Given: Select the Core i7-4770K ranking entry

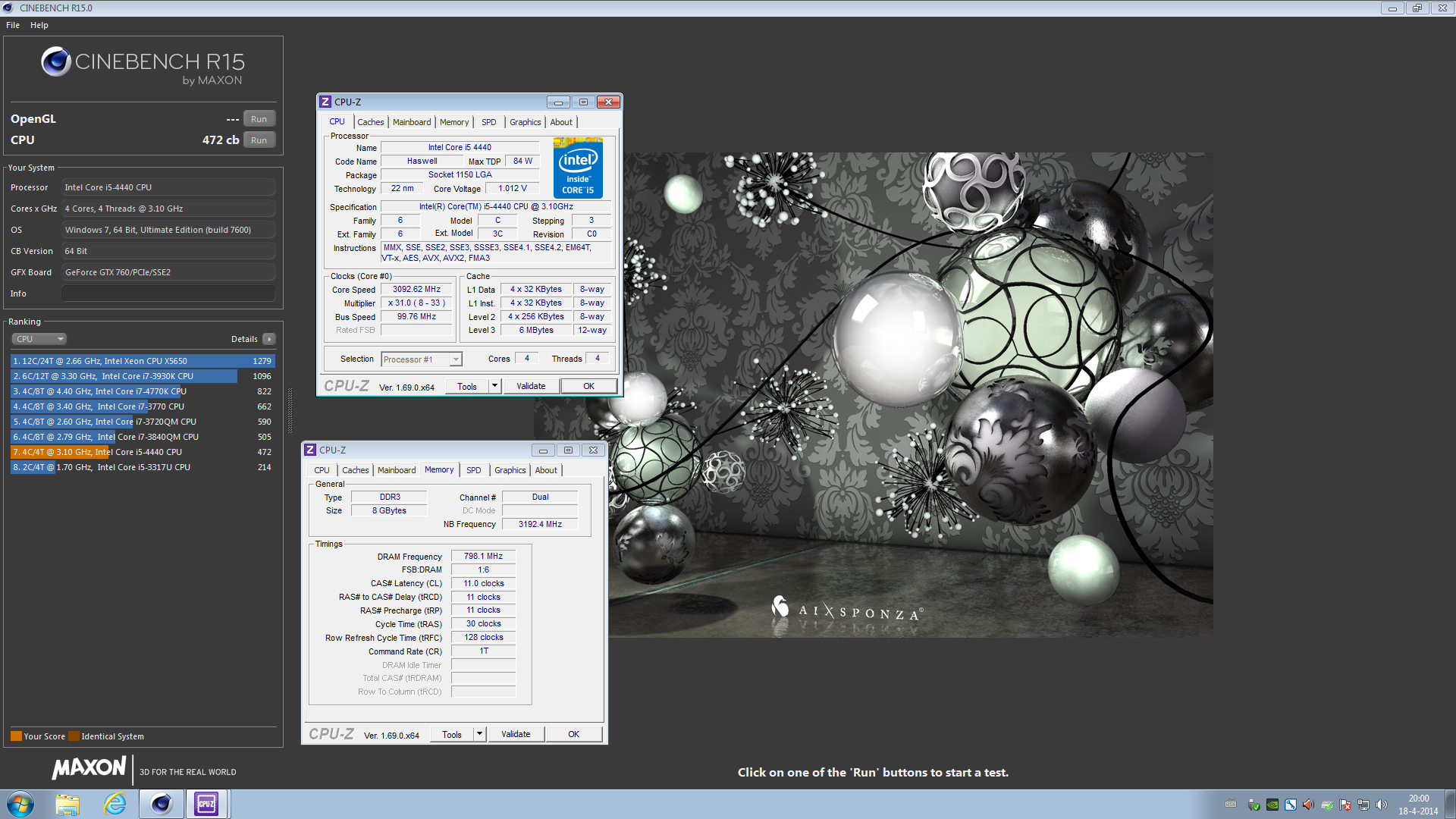Looking at the screenshot, I should point(143,391).
